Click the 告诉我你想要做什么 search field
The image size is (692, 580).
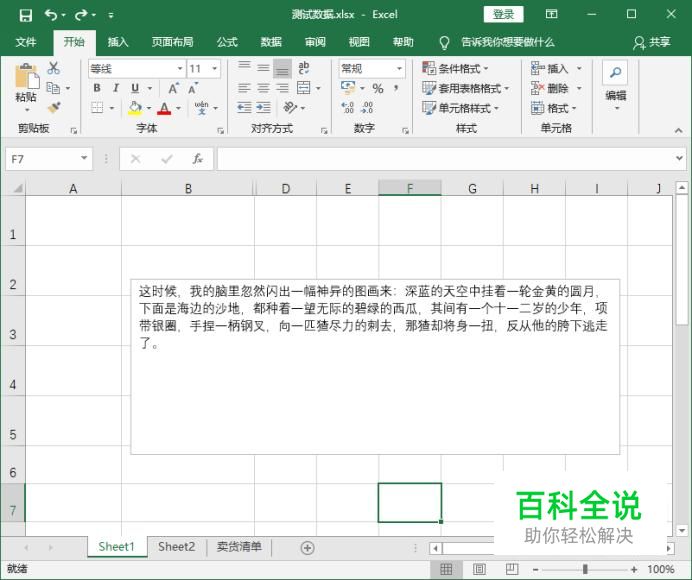pyautogui.click(x=508, y=42)
